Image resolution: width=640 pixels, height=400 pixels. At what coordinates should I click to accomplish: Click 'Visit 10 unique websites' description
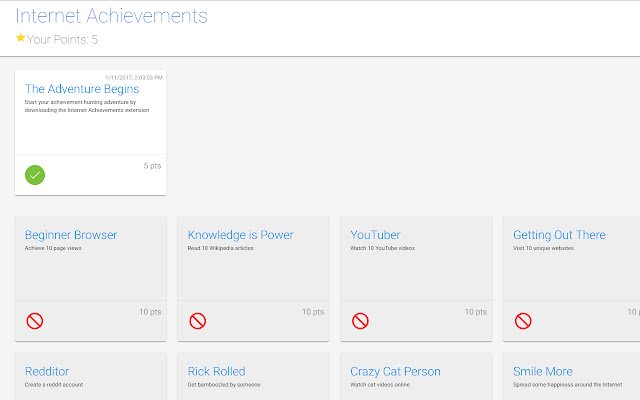tap(543, 248)
